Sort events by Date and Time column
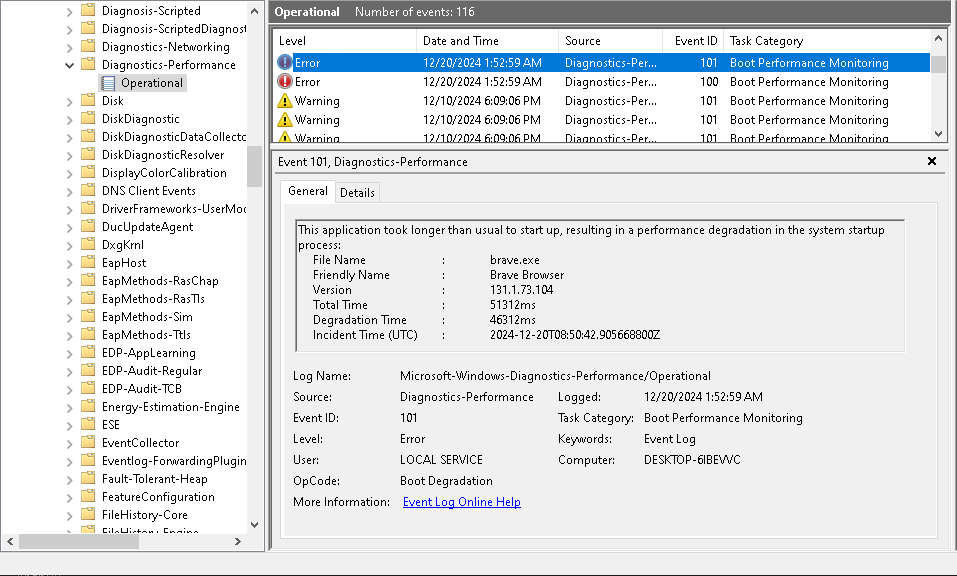Viewport: 957px width, 576px height. 487,41
